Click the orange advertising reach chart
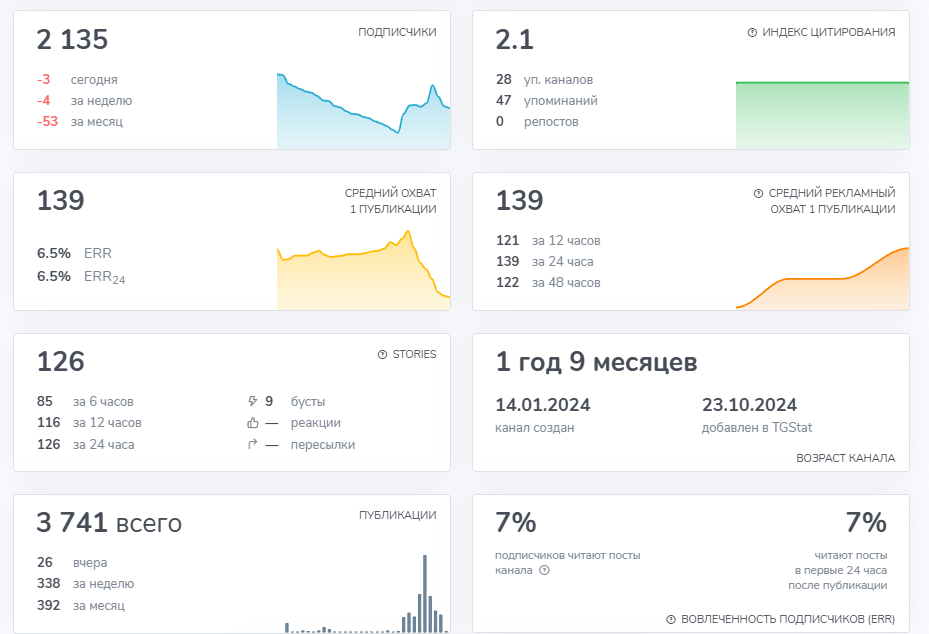 pos(822,285)
